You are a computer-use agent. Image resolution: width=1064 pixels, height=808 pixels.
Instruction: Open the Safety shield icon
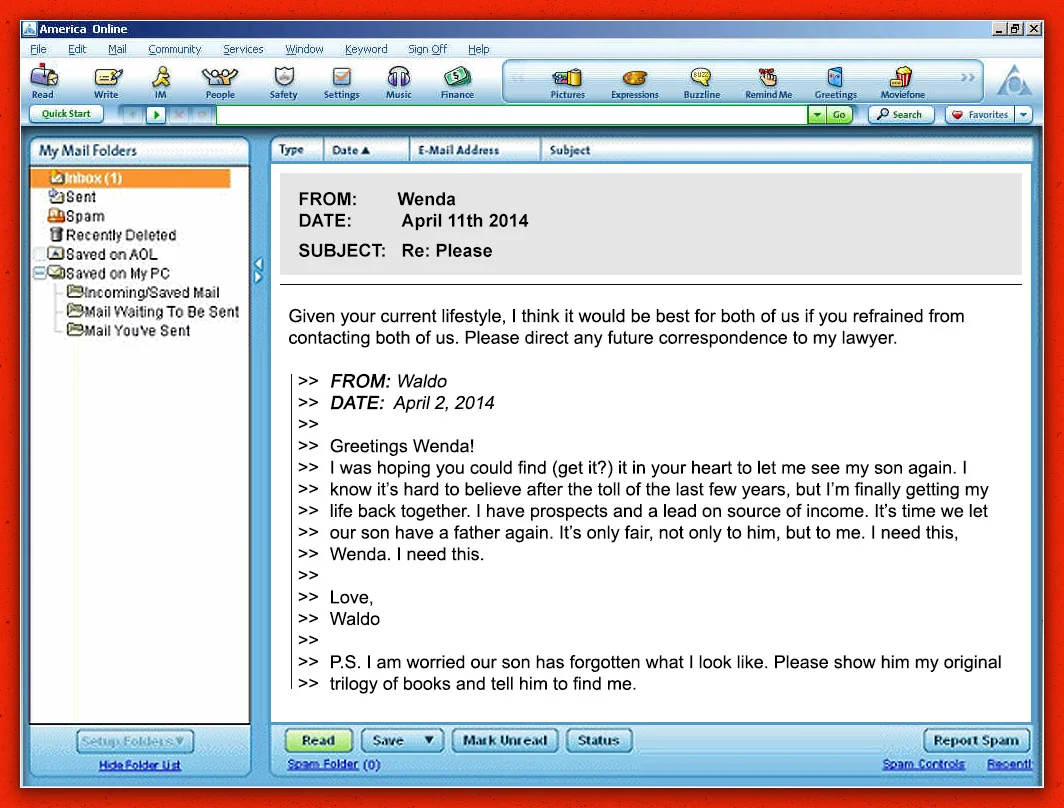[x=284, y=81]
